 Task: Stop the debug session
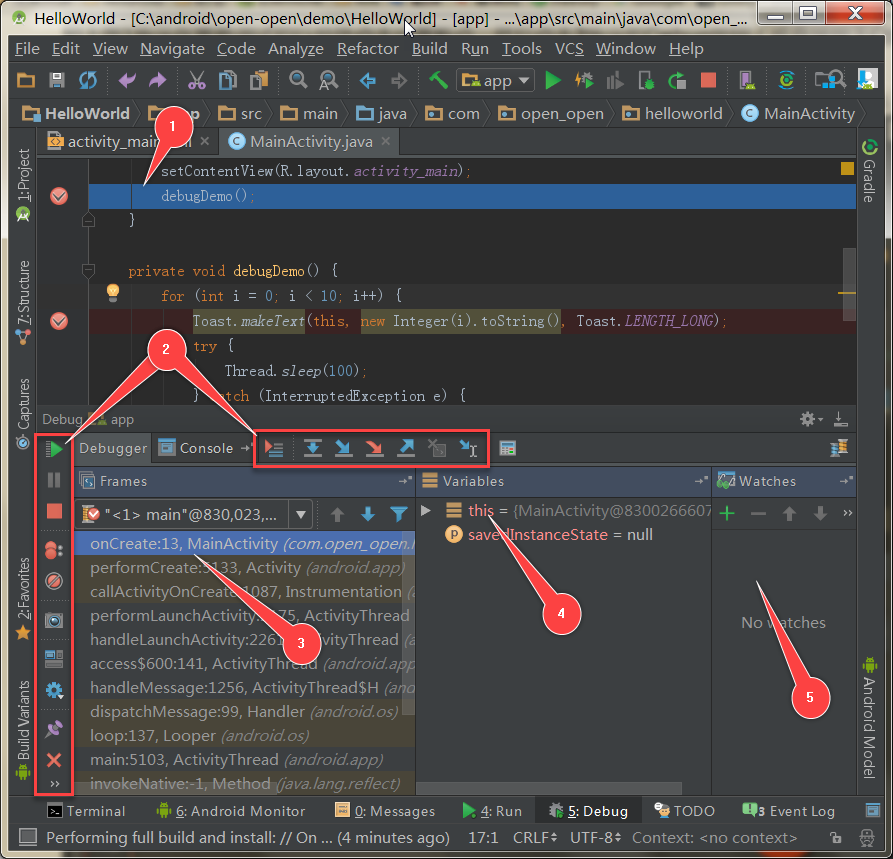pos(55,510)
